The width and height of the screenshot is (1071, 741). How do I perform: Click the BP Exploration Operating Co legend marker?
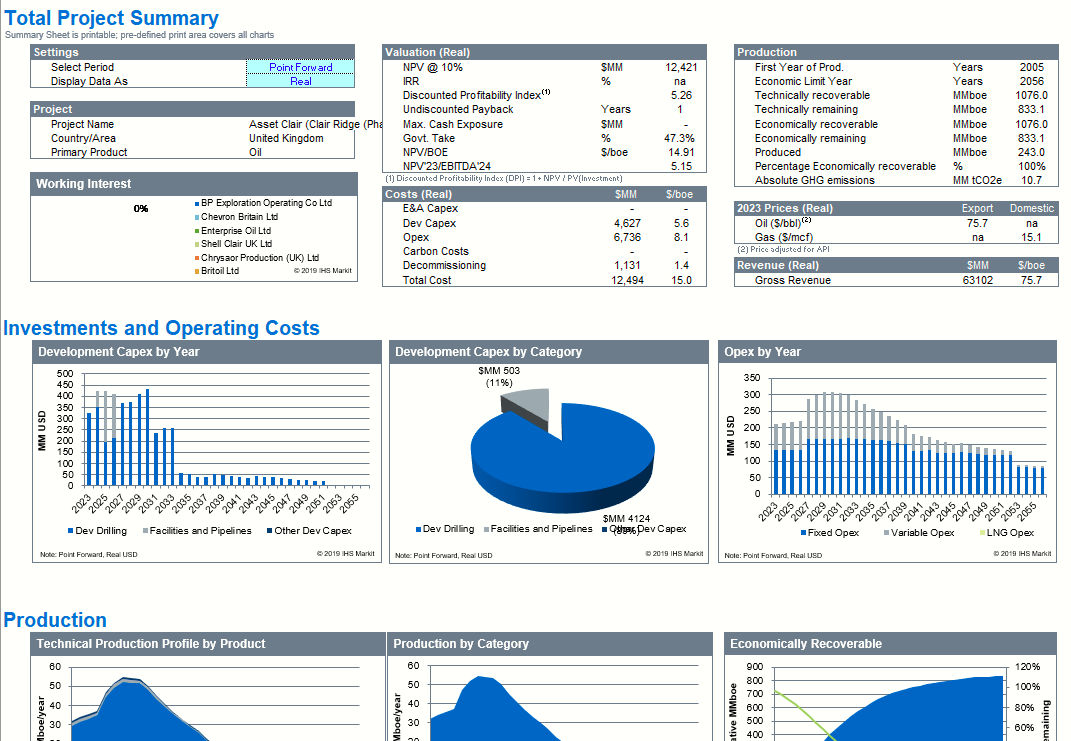[x=197, y=203]
